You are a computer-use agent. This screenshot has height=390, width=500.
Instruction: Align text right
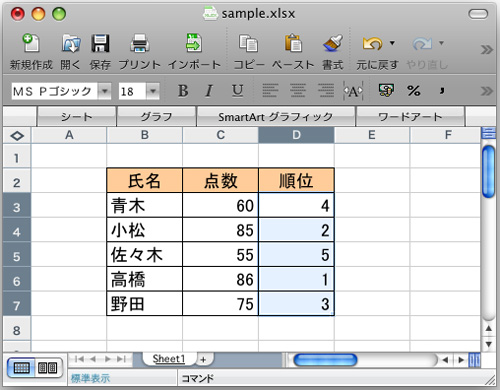click(x=326, y=91)
